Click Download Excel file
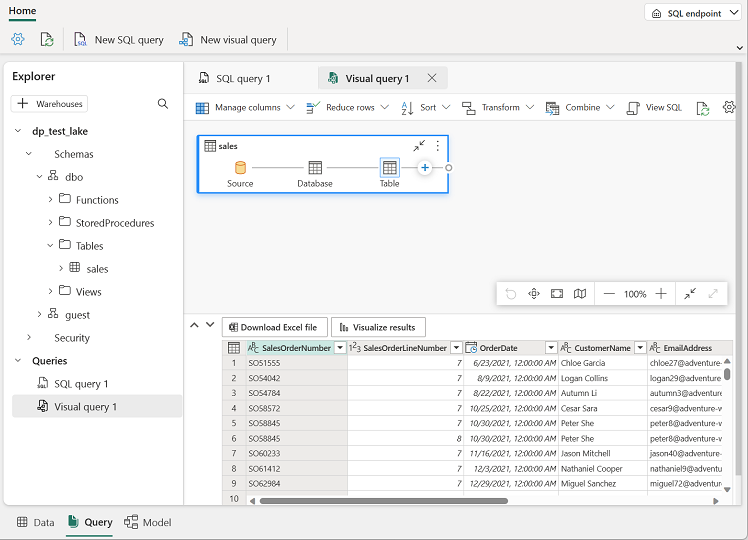The image size is (748, 540). (x=275, y=327)
